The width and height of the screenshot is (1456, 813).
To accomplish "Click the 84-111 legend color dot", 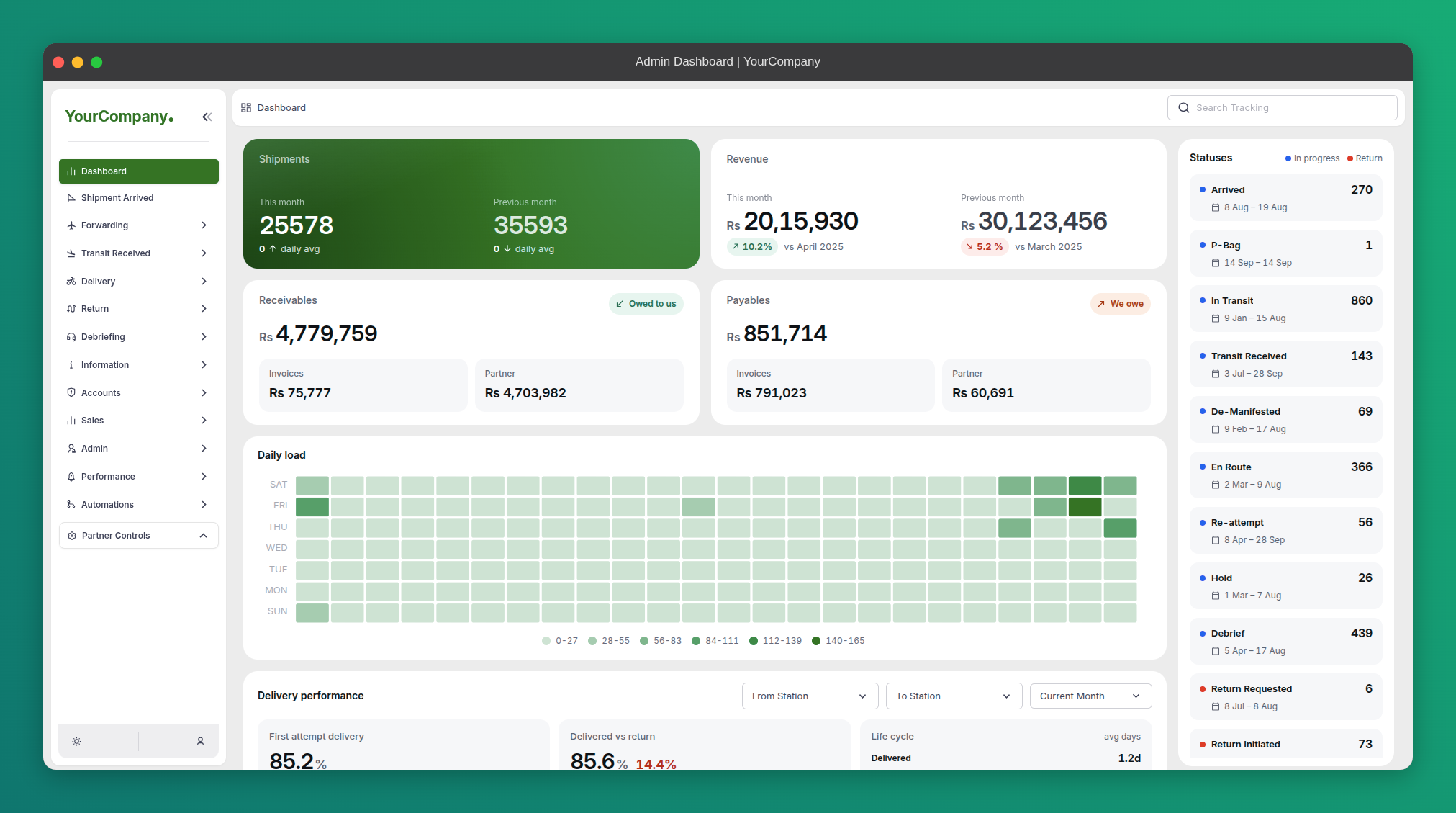I will pos(696,641).
